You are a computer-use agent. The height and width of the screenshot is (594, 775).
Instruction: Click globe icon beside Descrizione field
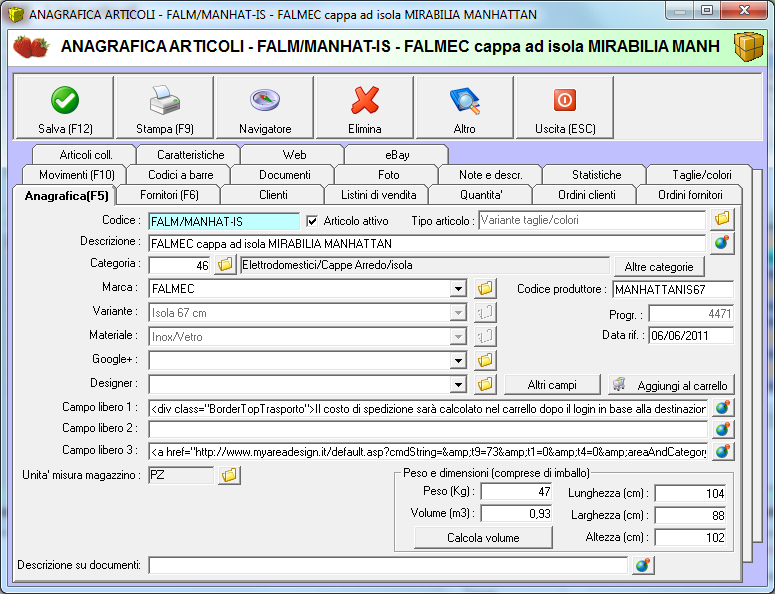(x=722, y=242)
